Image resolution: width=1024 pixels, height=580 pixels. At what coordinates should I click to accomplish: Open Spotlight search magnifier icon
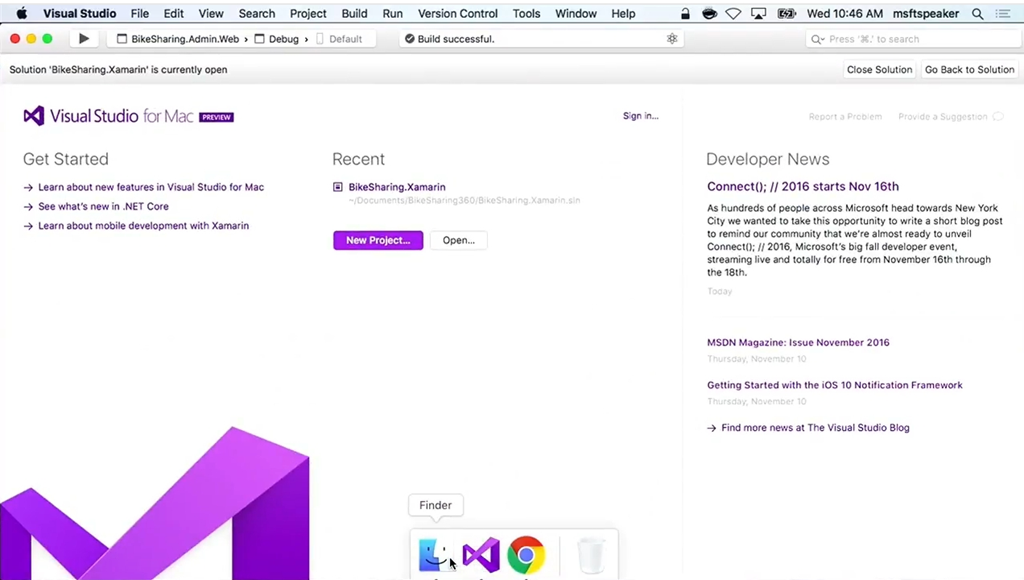[x=978, y=13]
